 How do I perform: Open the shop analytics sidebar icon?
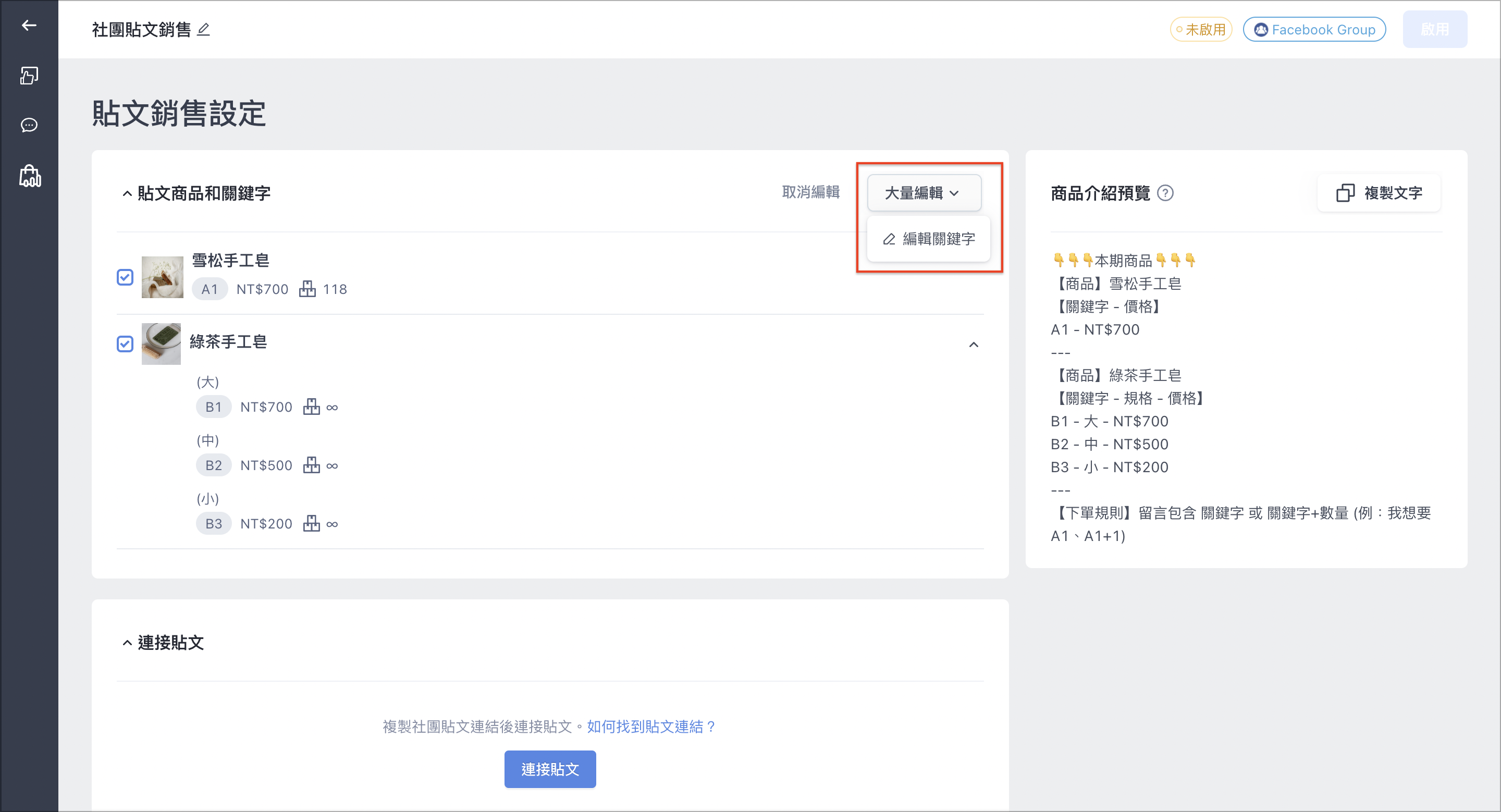(x=30, y=175)
